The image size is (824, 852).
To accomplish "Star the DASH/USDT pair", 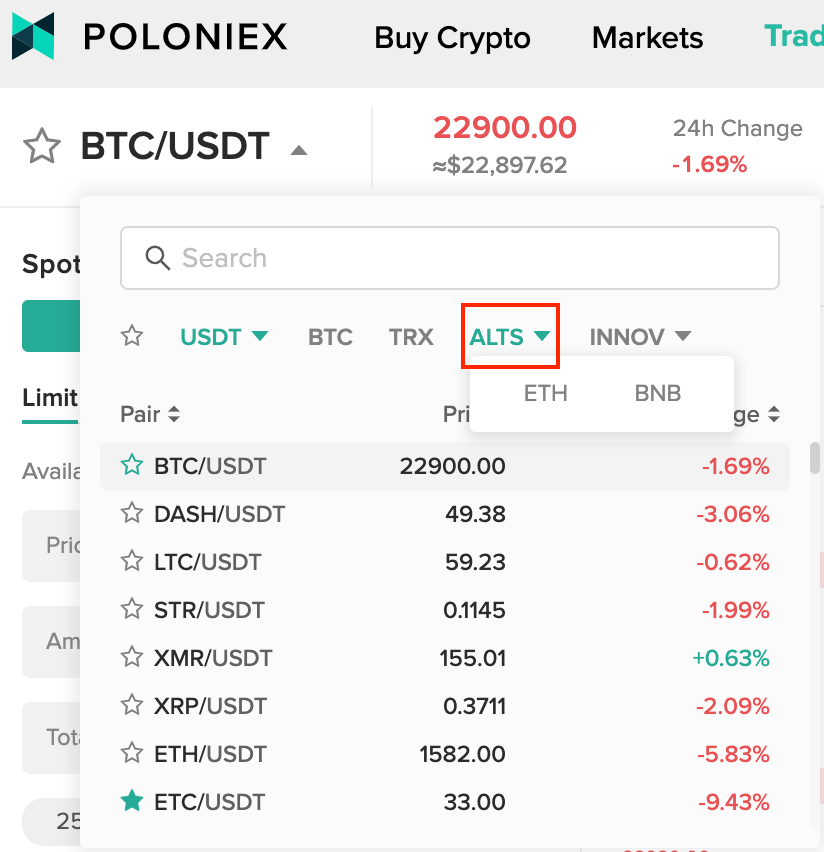I will pyautogui.click(x=132, y=513).
